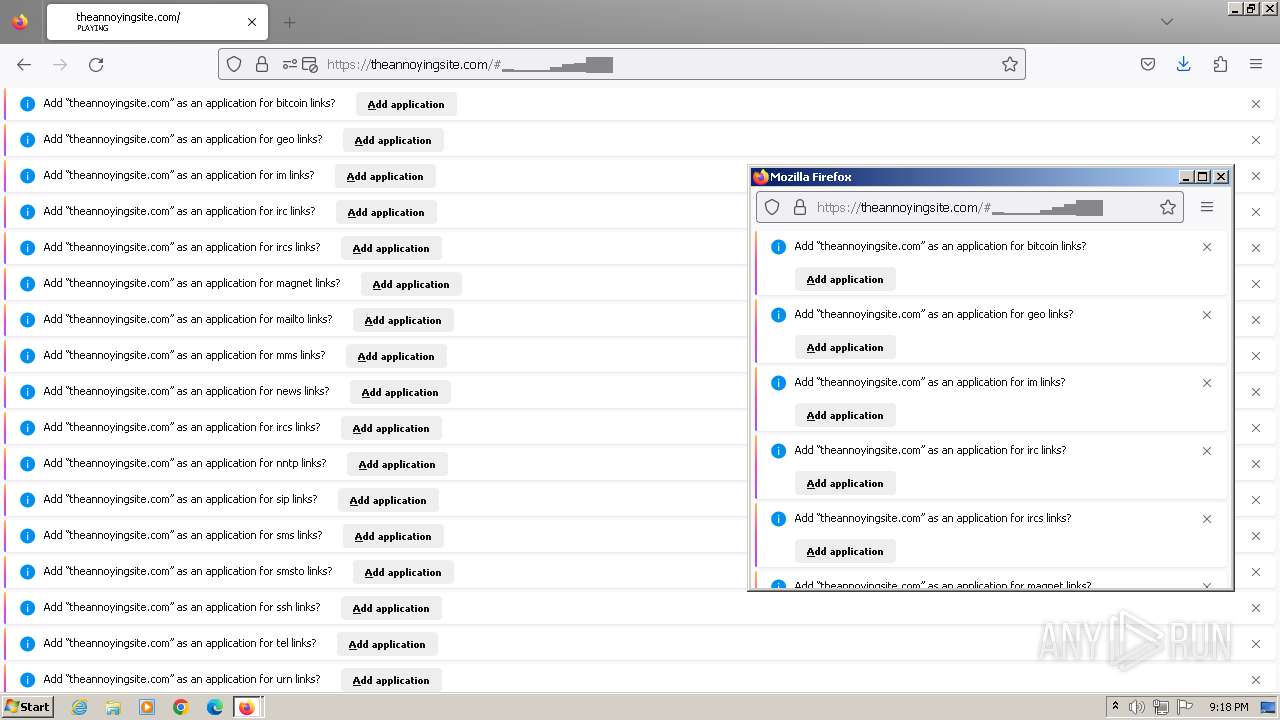Add application for sip links
This screenshot has height=720, width=1280.
click(388, 500)
